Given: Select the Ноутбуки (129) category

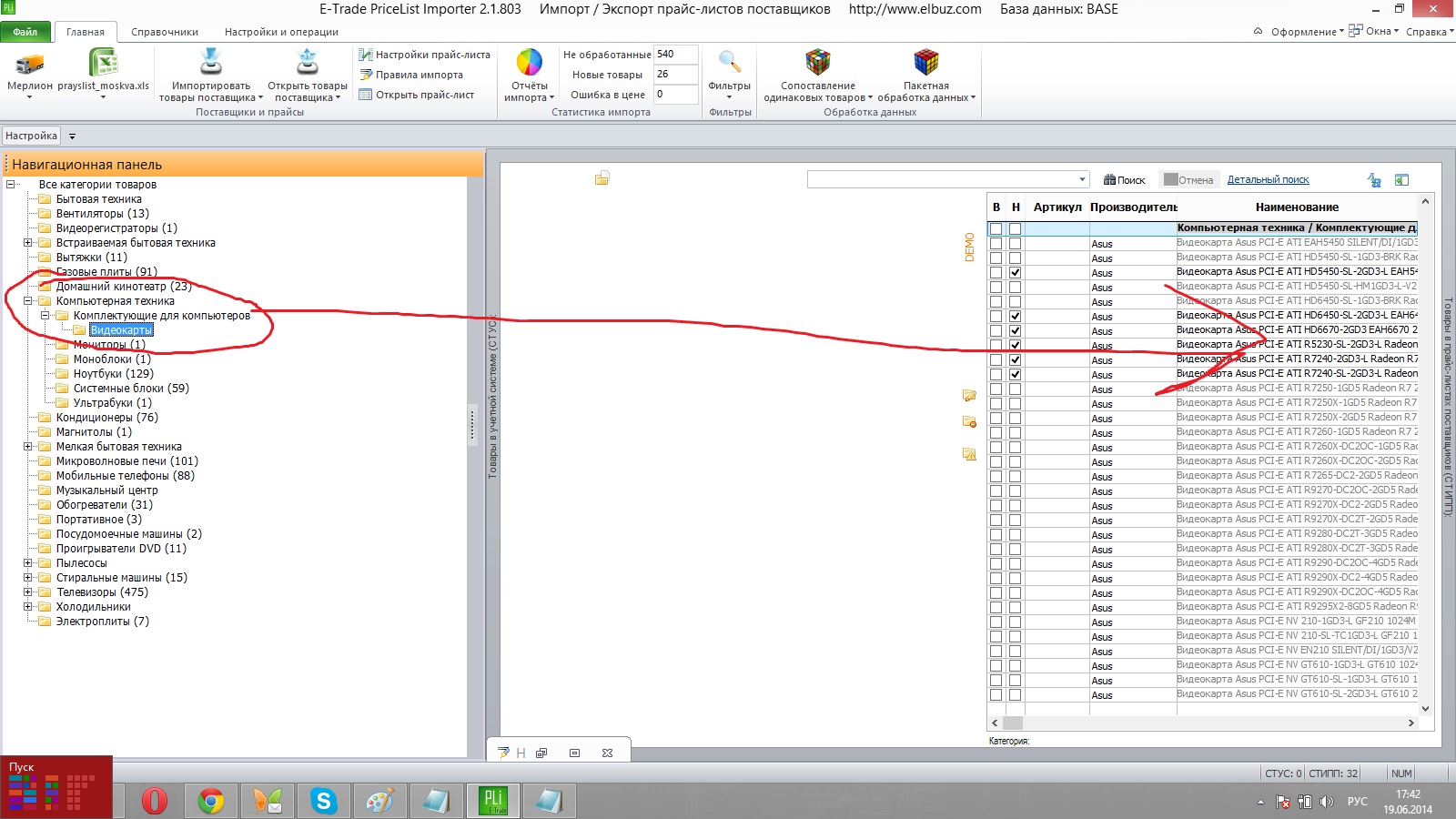Looking at the screenshot, I should pos(114,374).
